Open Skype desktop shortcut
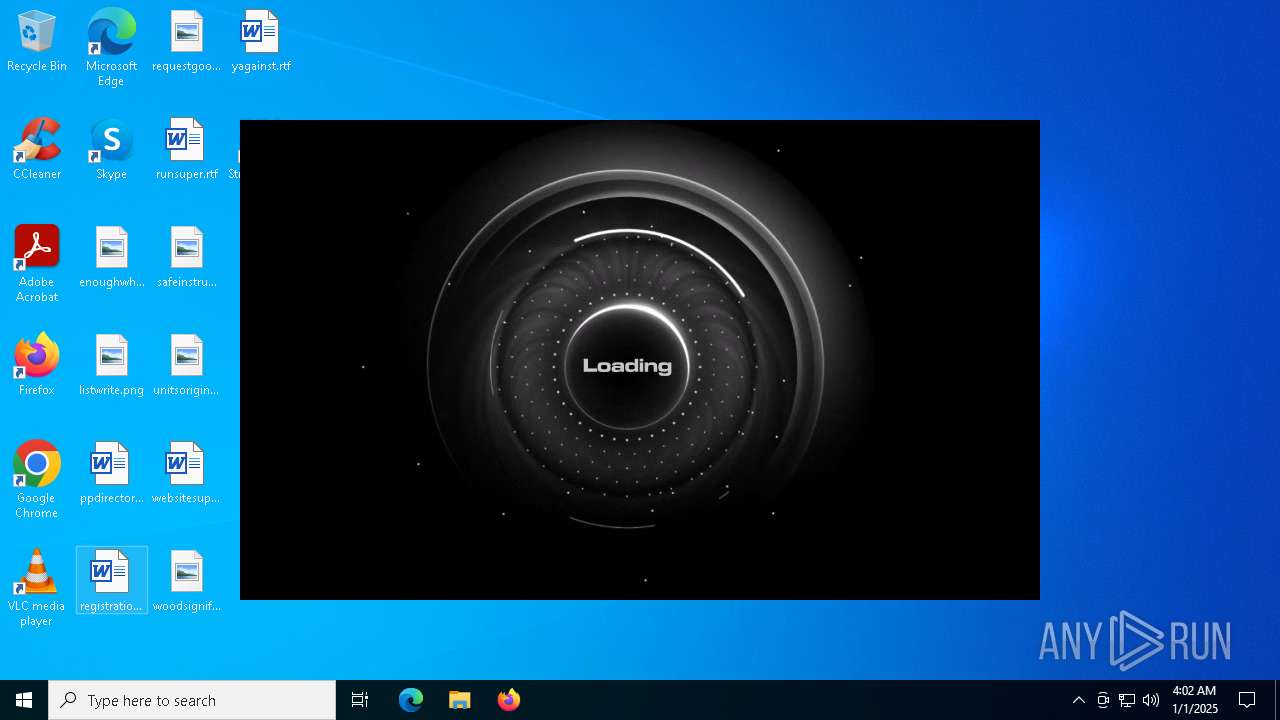1280x720 pixels. point(111,150)
